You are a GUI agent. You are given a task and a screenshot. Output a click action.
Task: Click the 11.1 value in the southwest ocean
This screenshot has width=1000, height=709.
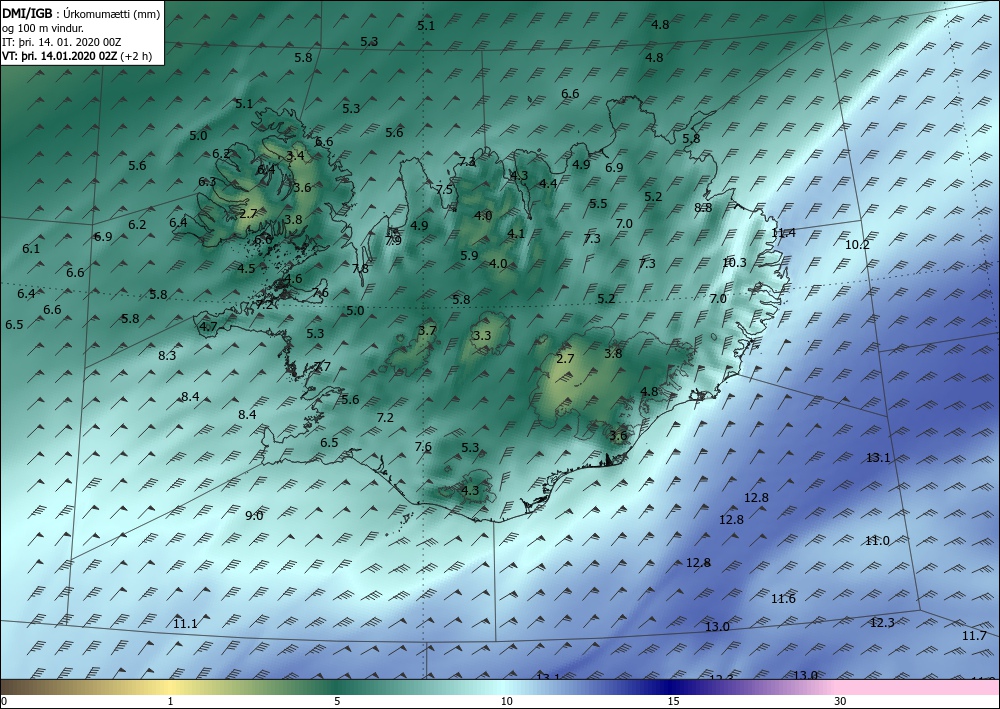(185, 624)
